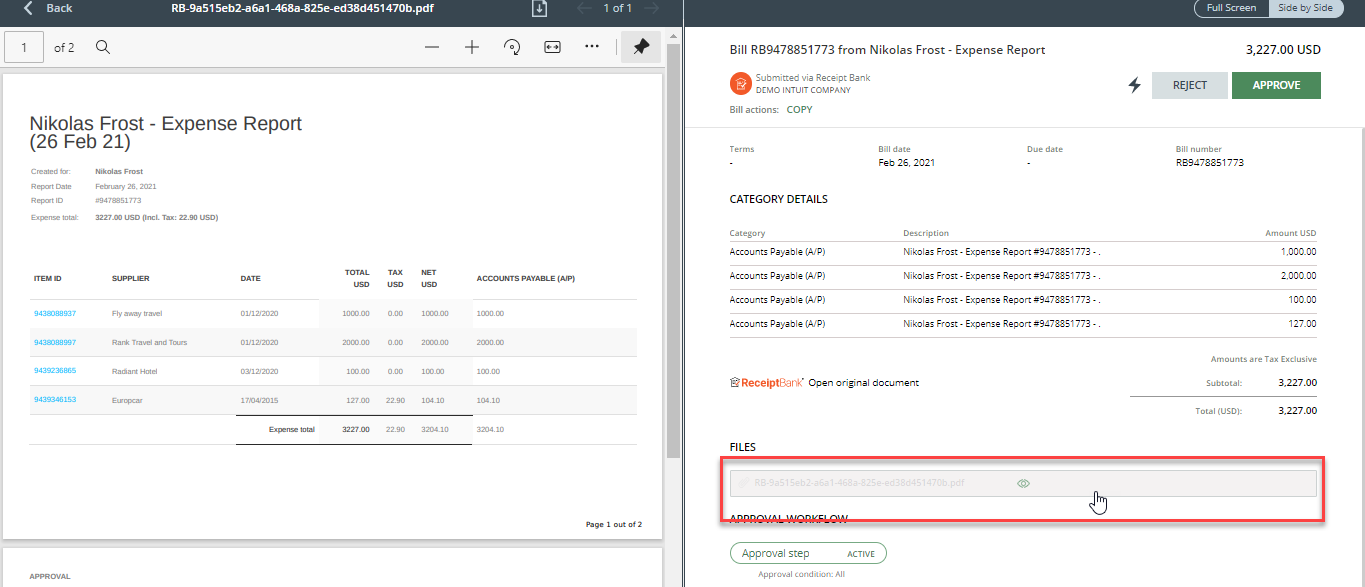This screenshot has height=587, width=1365.
Task: Click the Bill date Feb 26, 2021
Action: coord(905,162)
